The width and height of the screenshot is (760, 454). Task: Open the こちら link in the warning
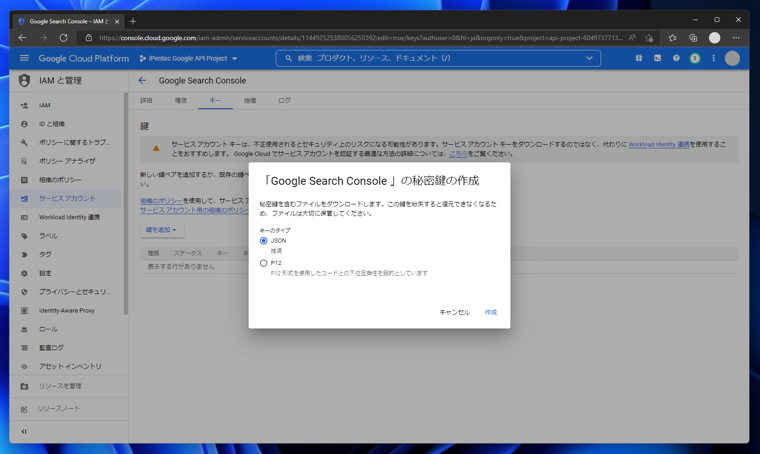click(458, 154)
